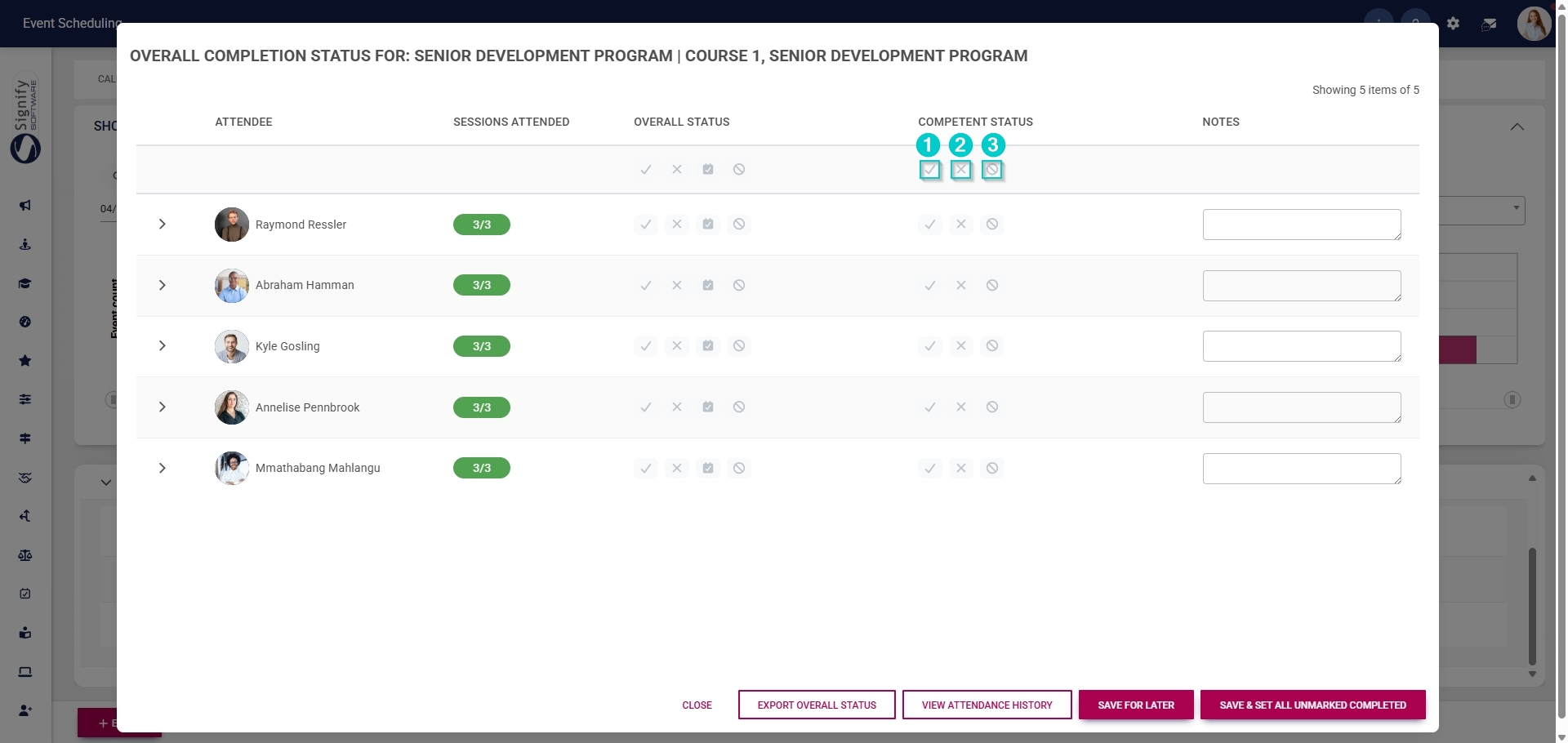Mark Raymond Ressler overall status checkmark
Screen dimensions: 1568x743
(x=645, y=225)
